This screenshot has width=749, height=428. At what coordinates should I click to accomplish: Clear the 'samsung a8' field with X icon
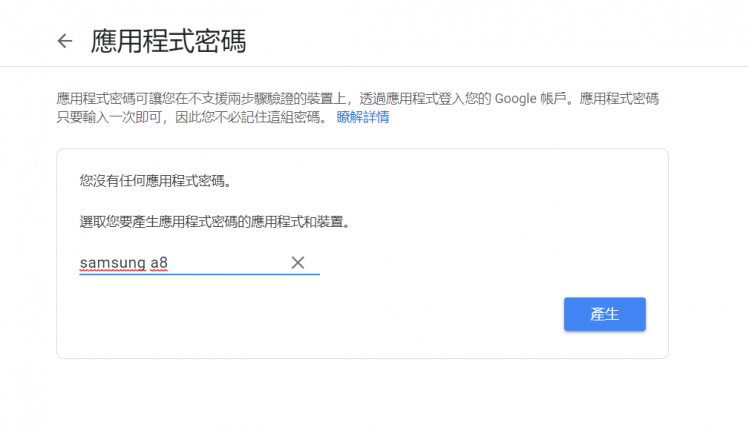pyautogui.click(x=298, y=262)
